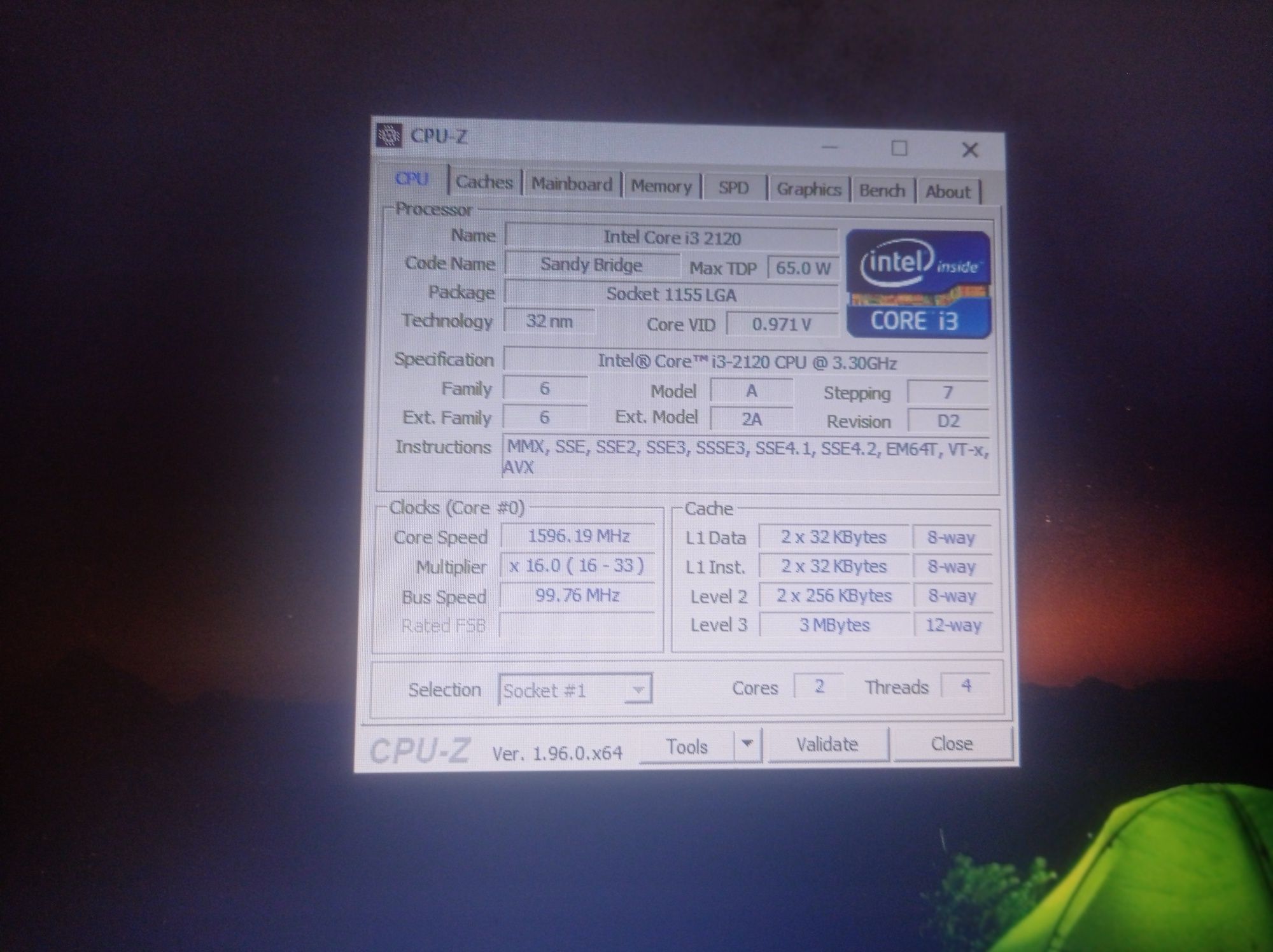This screenshot has width=1273, height=952.
Task: Open the Mainboard tab
Action: [x=572, y=184]
